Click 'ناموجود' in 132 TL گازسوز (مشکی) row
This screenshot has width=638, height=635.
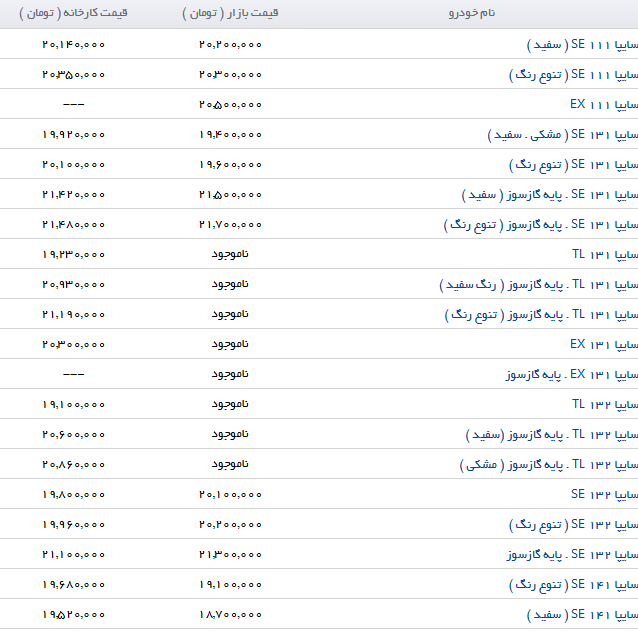pos(230,465)
